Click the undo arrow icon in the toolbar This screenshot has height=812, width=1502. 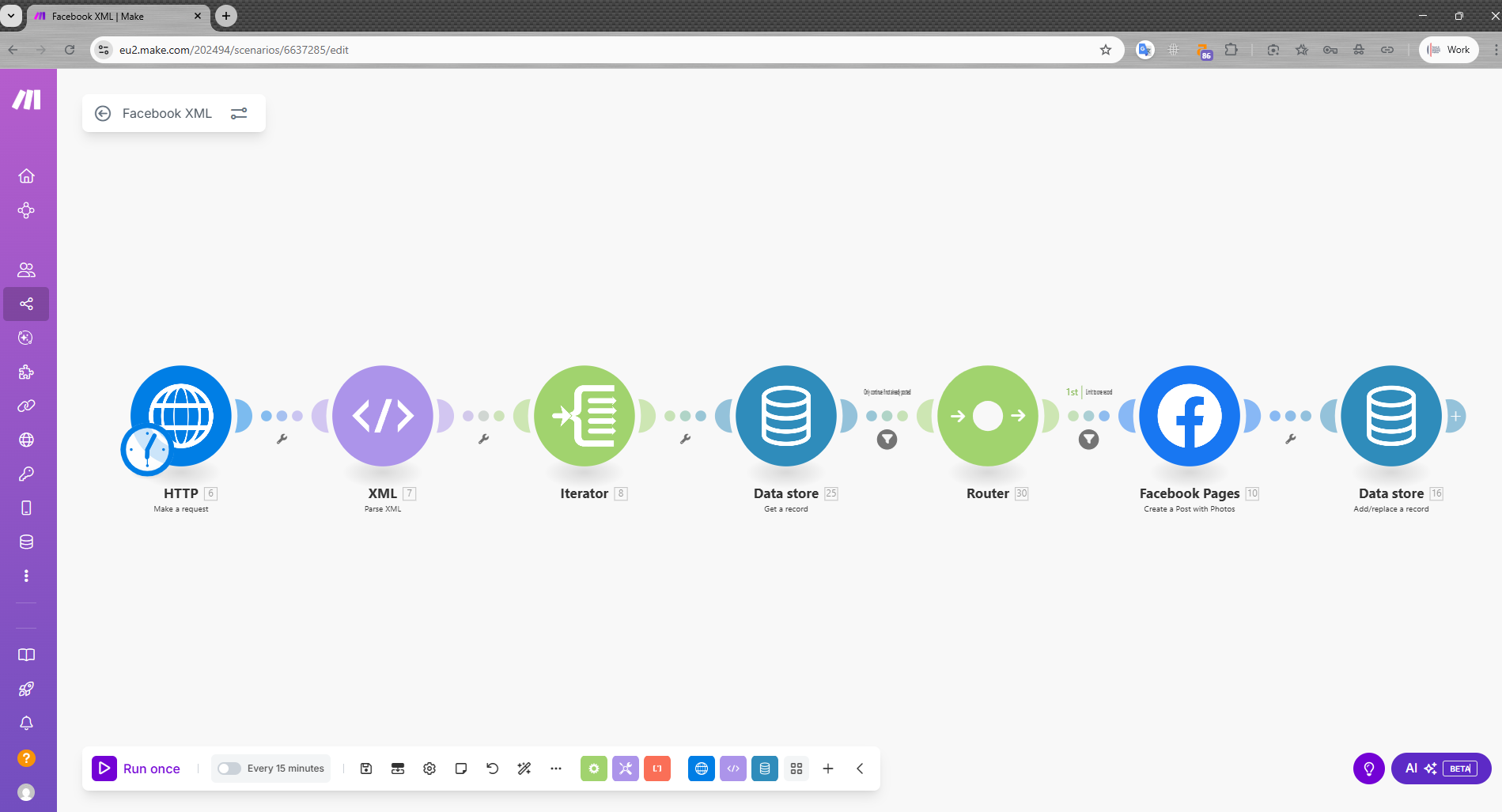pos(493,769)
